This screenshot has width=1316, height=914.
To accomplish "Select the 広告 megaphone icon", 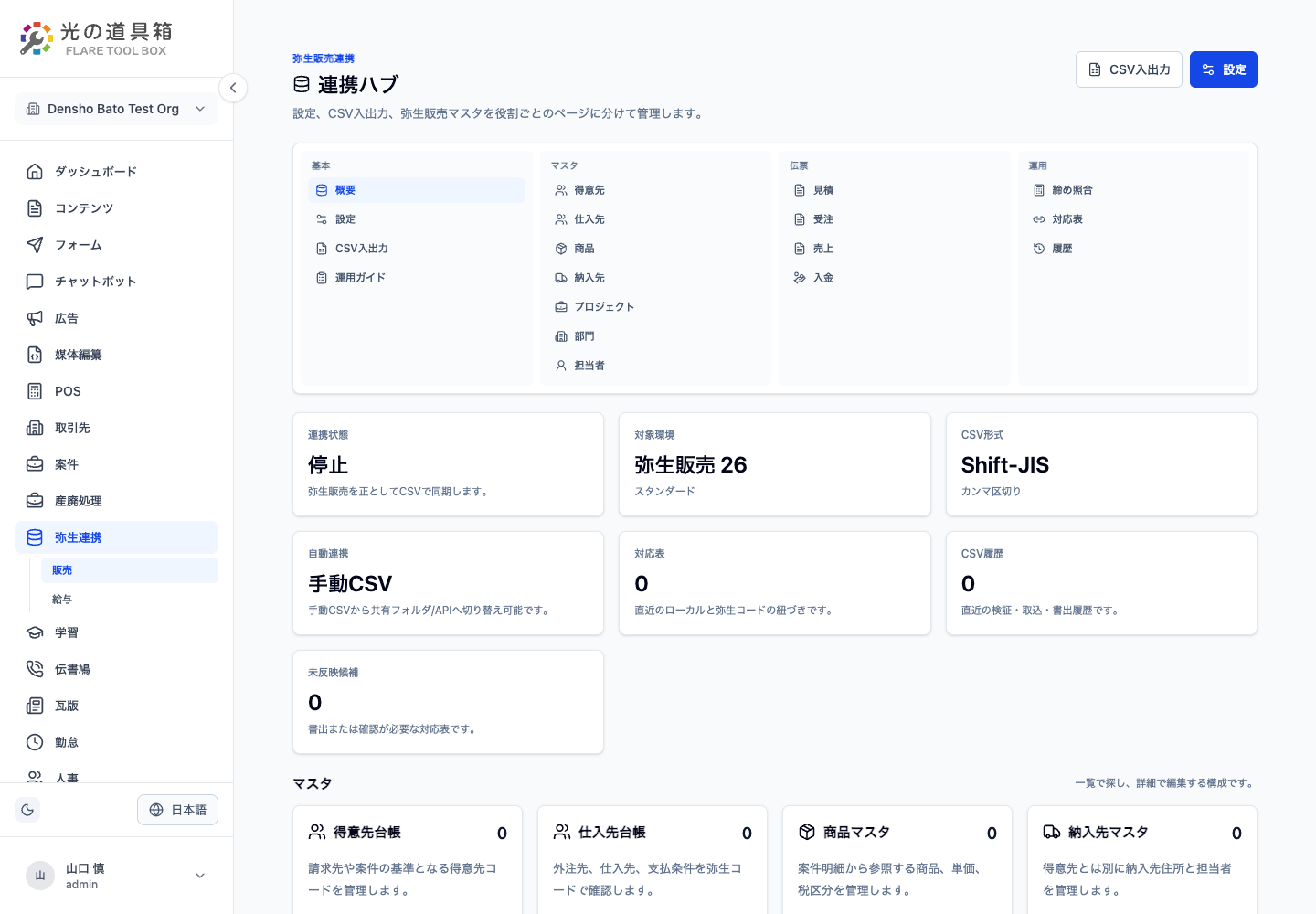I will tap(35, 318).
